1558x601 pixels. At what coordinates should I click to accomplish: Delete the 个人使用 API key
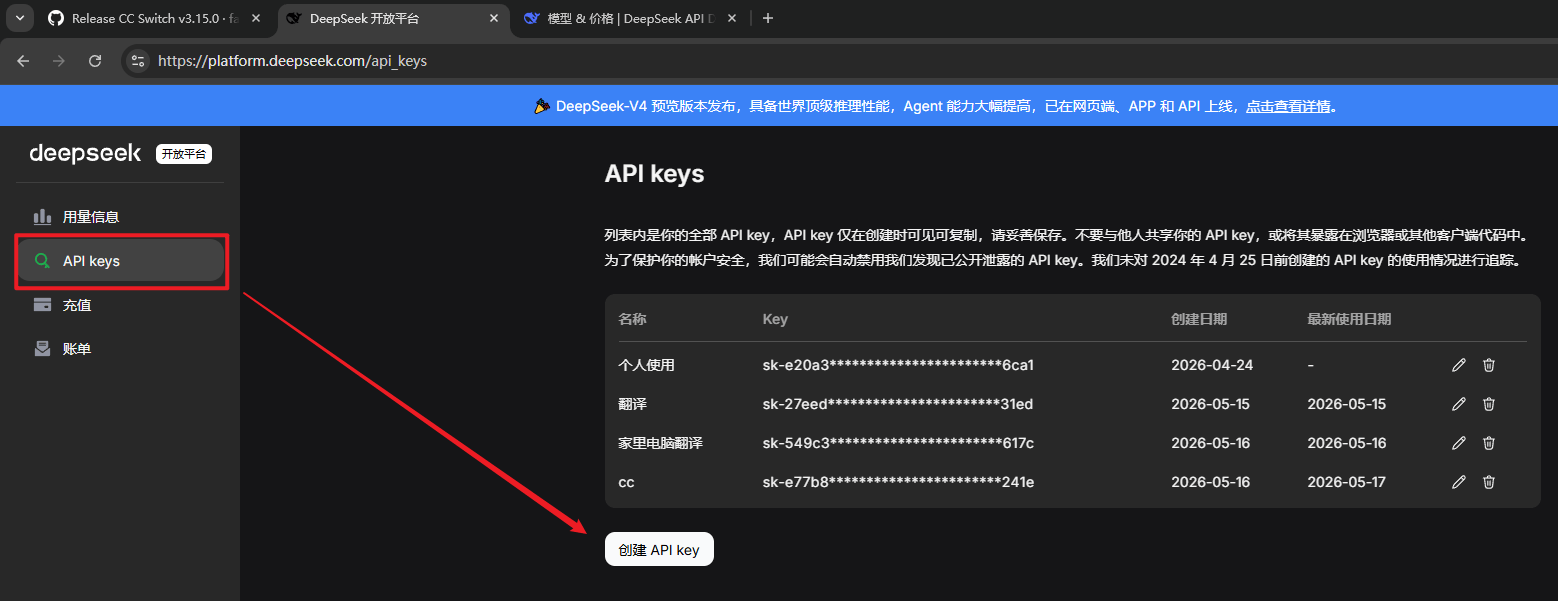pyautogui.click(x=1489, y=365)
